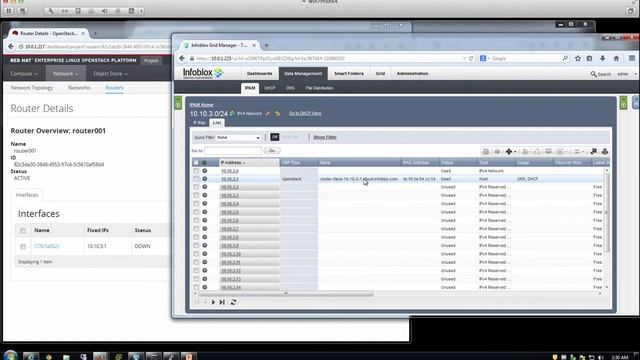Open the Add plus icon in the IPAM toolbar
Viewport: 640px width, 360px height.
pyautogui.click(x=509, y=151)
